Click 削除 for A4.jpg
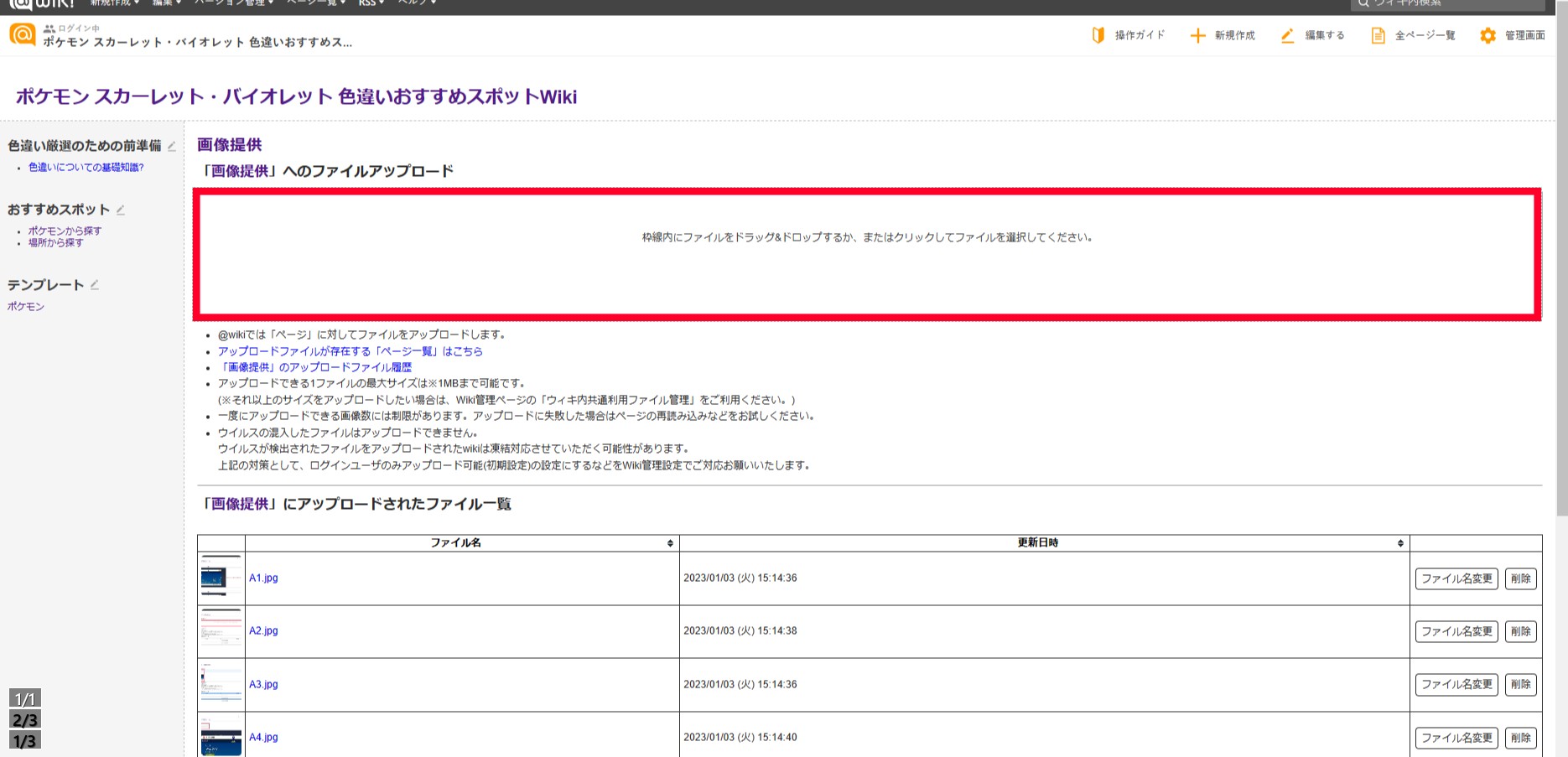The image size is (1568, 757). pyautogui.click(x=1520, y=738)
